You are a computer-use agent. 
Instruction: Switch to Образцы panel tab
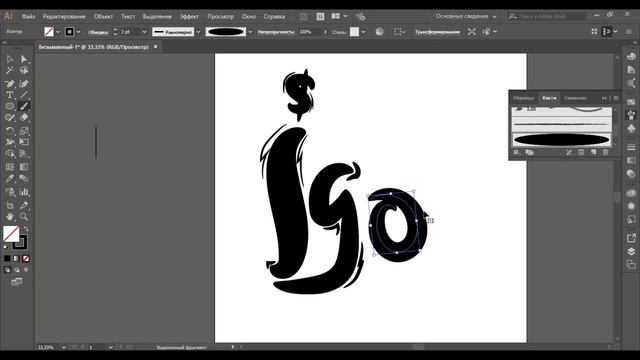(x=524, y=98)
